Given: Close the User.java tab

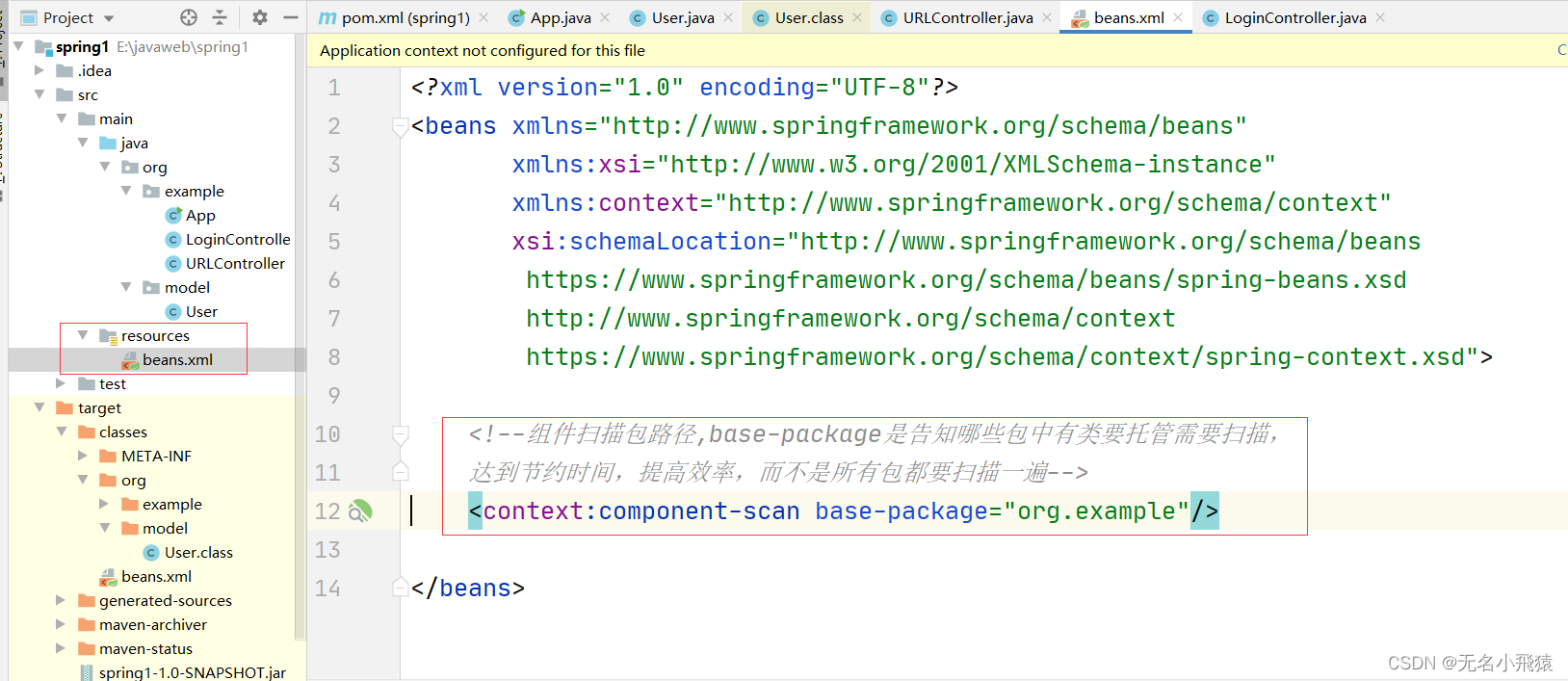Looking at the screenshot, I should [728, 17].
